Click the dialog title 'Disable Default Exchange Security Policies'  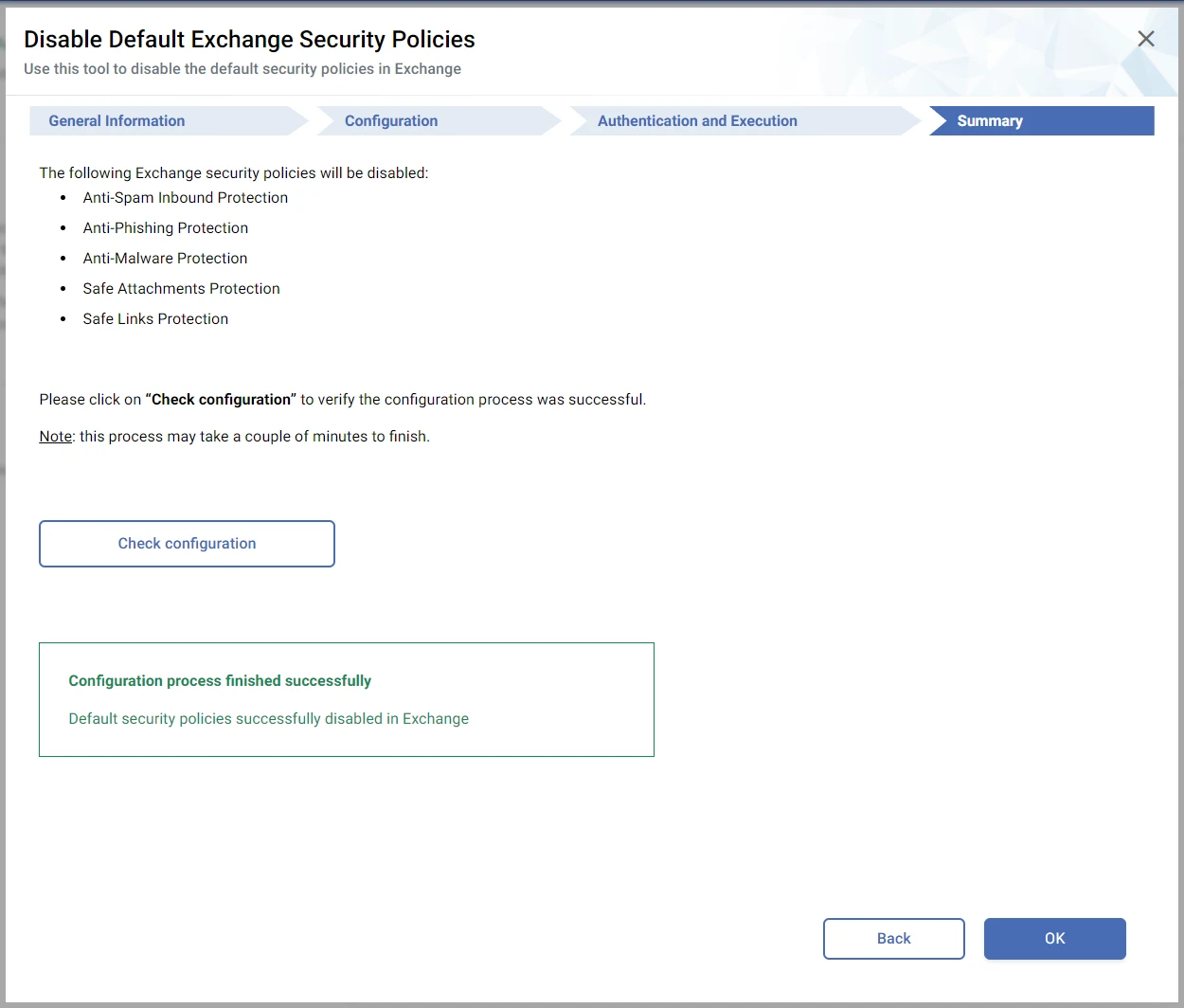pos(249,40)
